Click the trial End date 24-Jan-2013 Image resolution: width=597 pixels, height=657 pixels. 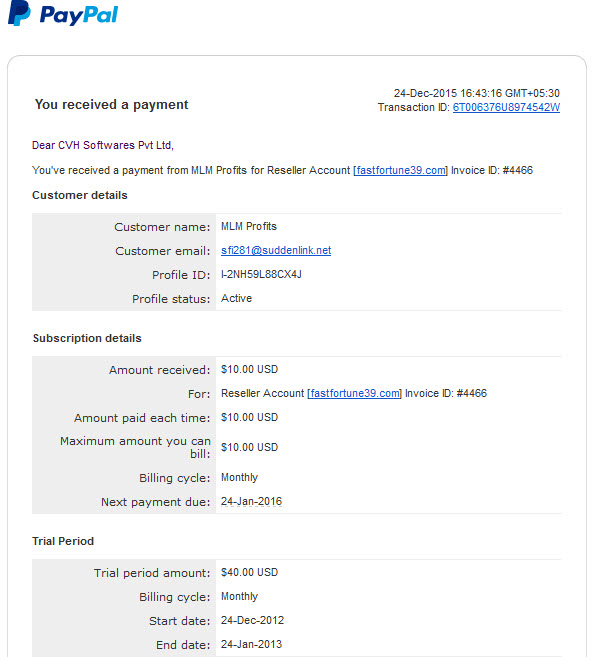[x=251, y=644]
